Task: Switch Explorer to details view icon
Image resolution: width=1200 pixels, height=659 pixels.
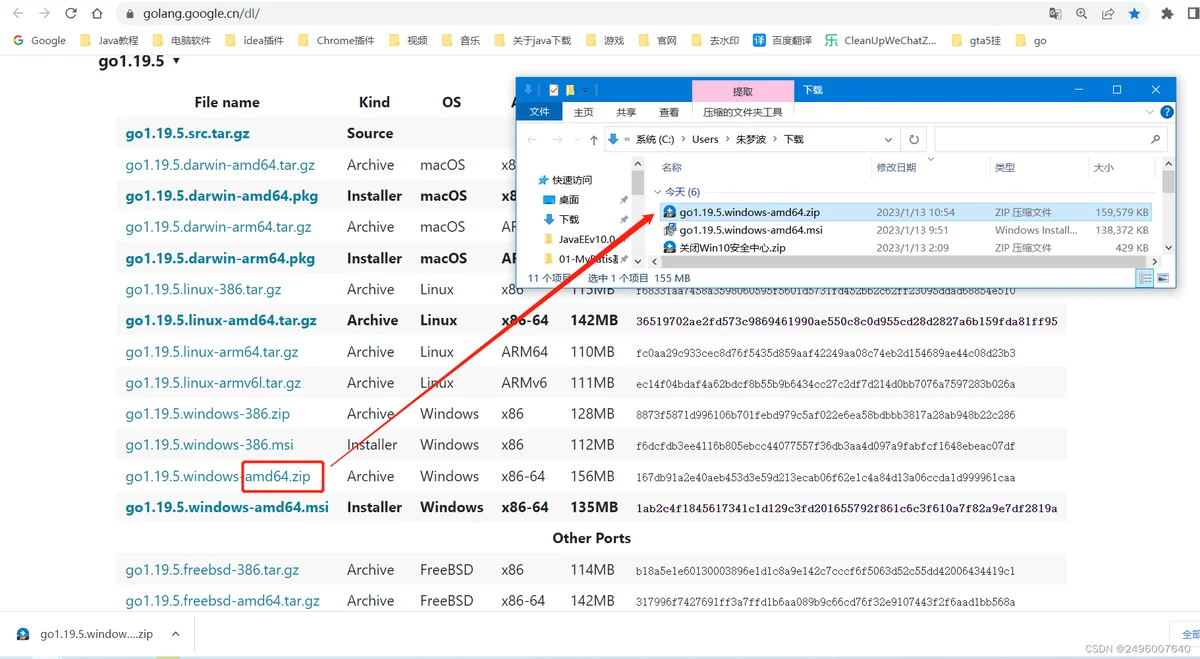Action: click(1145, 278)
